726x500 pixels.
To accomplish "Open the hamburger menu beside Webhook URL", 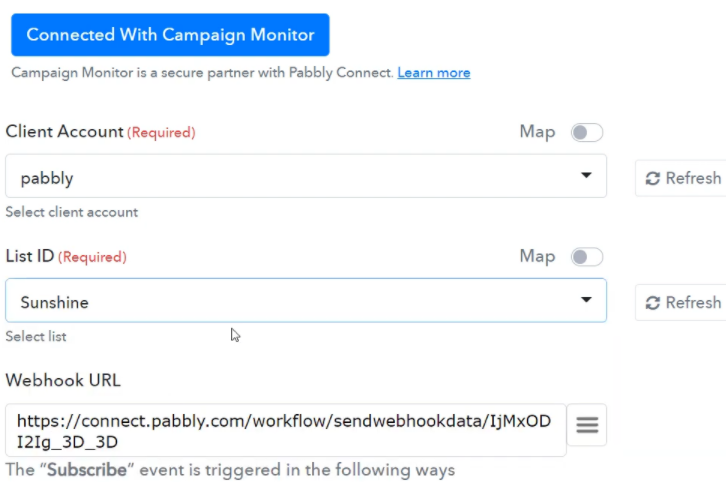I will point(587,426).
